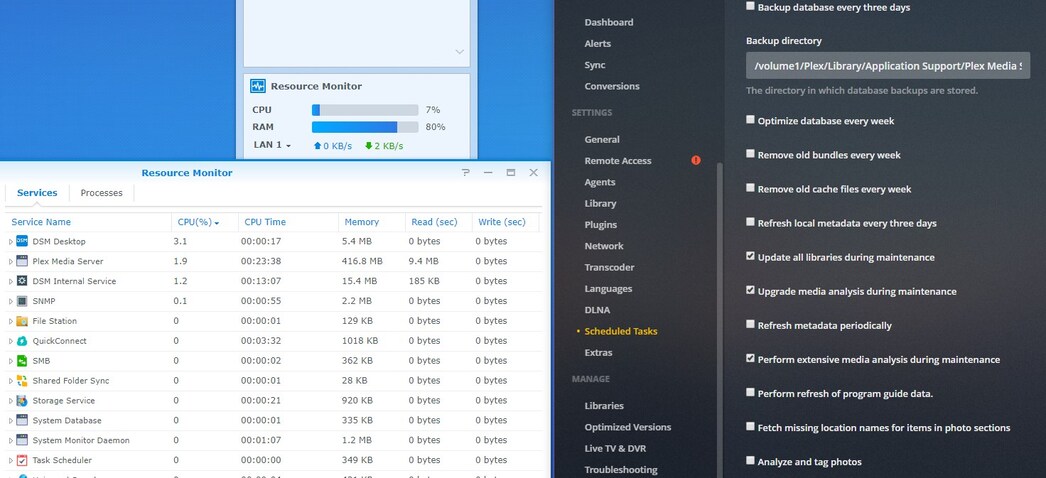Open the LAN 1 interface dropdown
1046x478 pixels.
(x=272, y=145)
